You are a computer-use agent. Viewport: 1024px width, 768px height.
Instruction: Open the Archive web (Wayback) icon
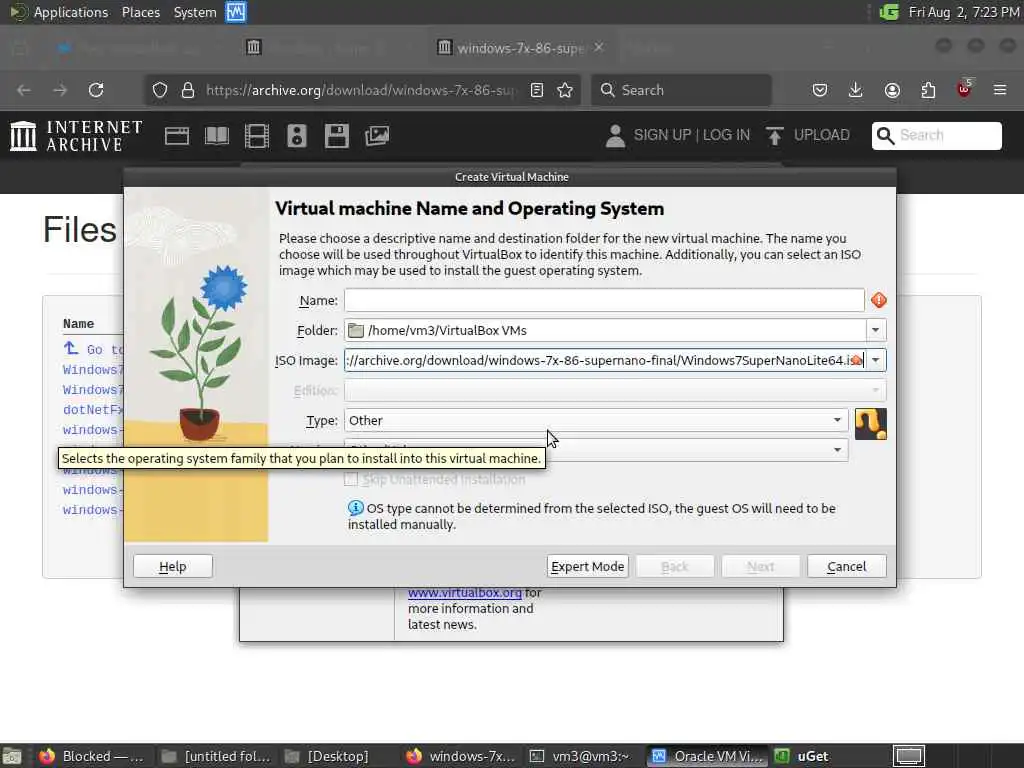(x=177, y=136)
